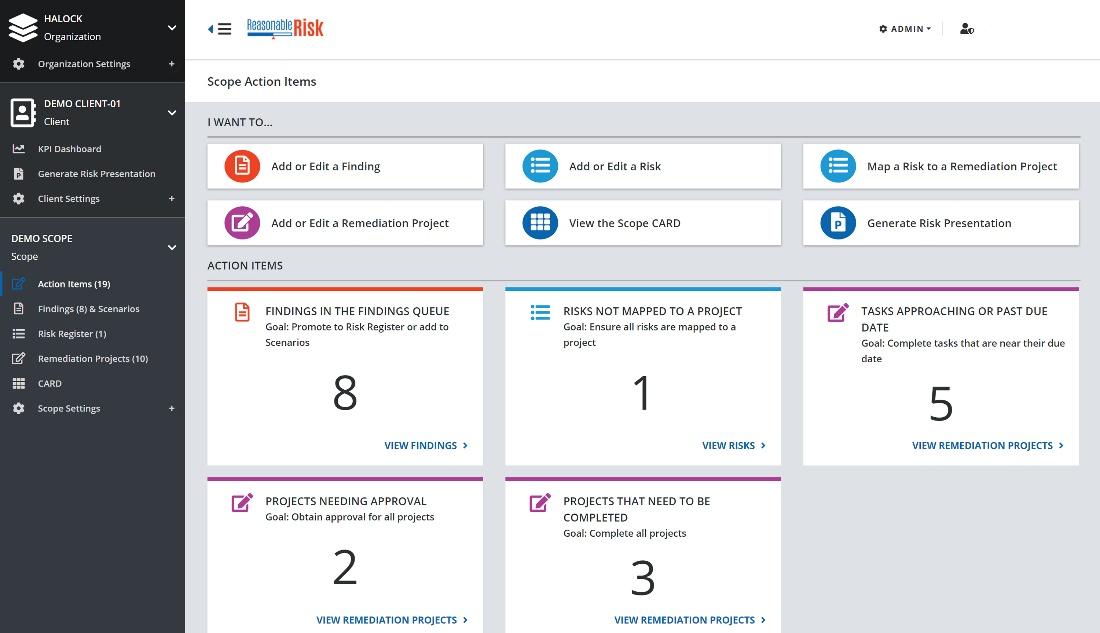Click the purple Add or Edit Remediation Project icon

[x=242, y=223]
